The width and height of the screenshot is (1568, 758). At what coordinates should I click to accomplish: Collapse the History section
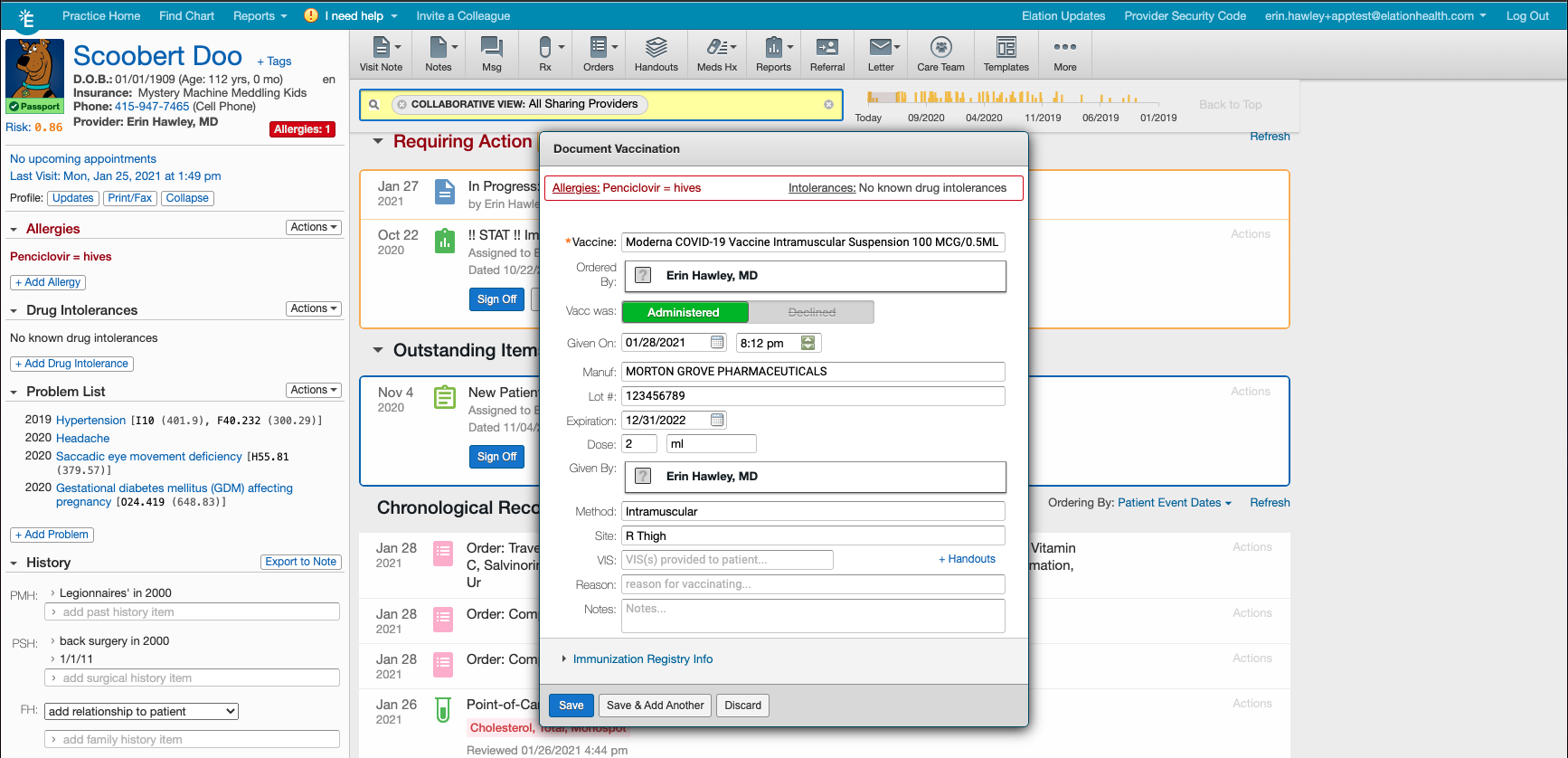[x=14, y=563]
